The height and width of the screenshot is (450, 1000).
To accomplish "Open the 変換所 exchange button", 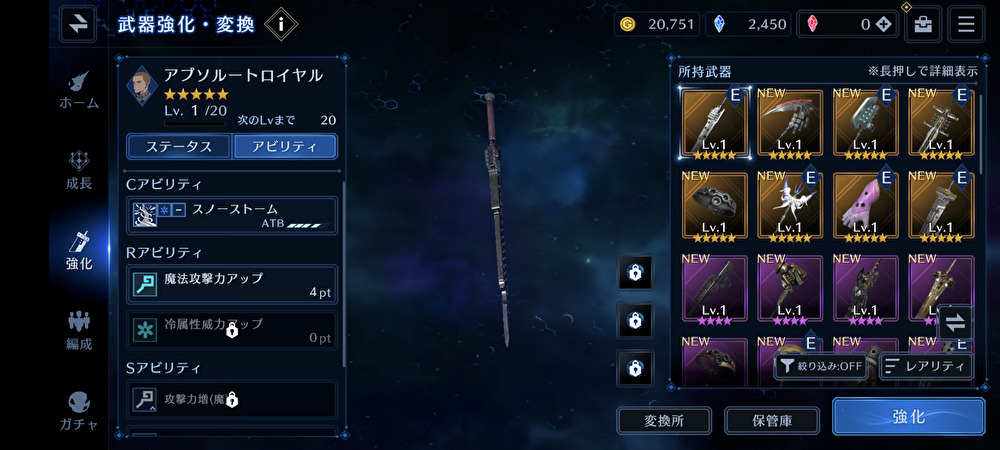I will (x=664, y=421).
